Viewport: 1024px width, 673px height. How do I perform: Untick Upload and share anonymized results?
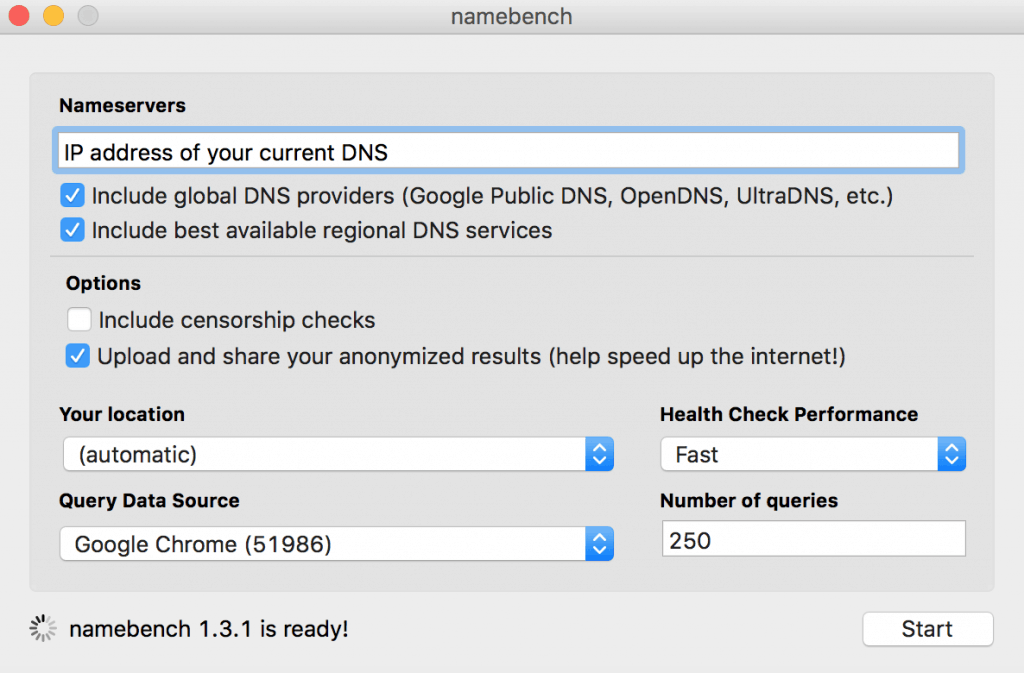[78, 356]
